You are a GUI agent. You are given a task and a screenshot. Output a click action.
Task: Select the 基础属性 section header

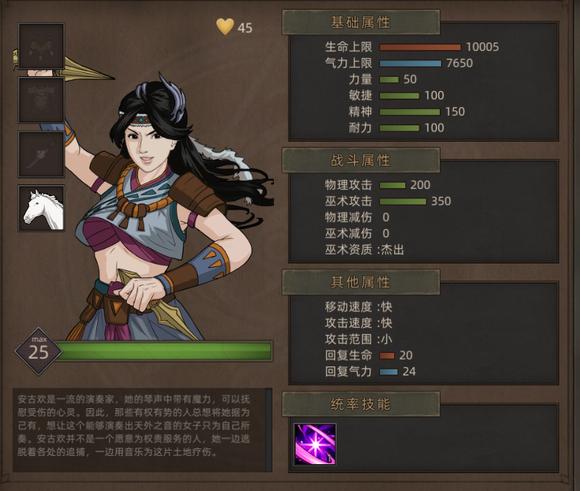pyautogui.click(x=361, y=23)
